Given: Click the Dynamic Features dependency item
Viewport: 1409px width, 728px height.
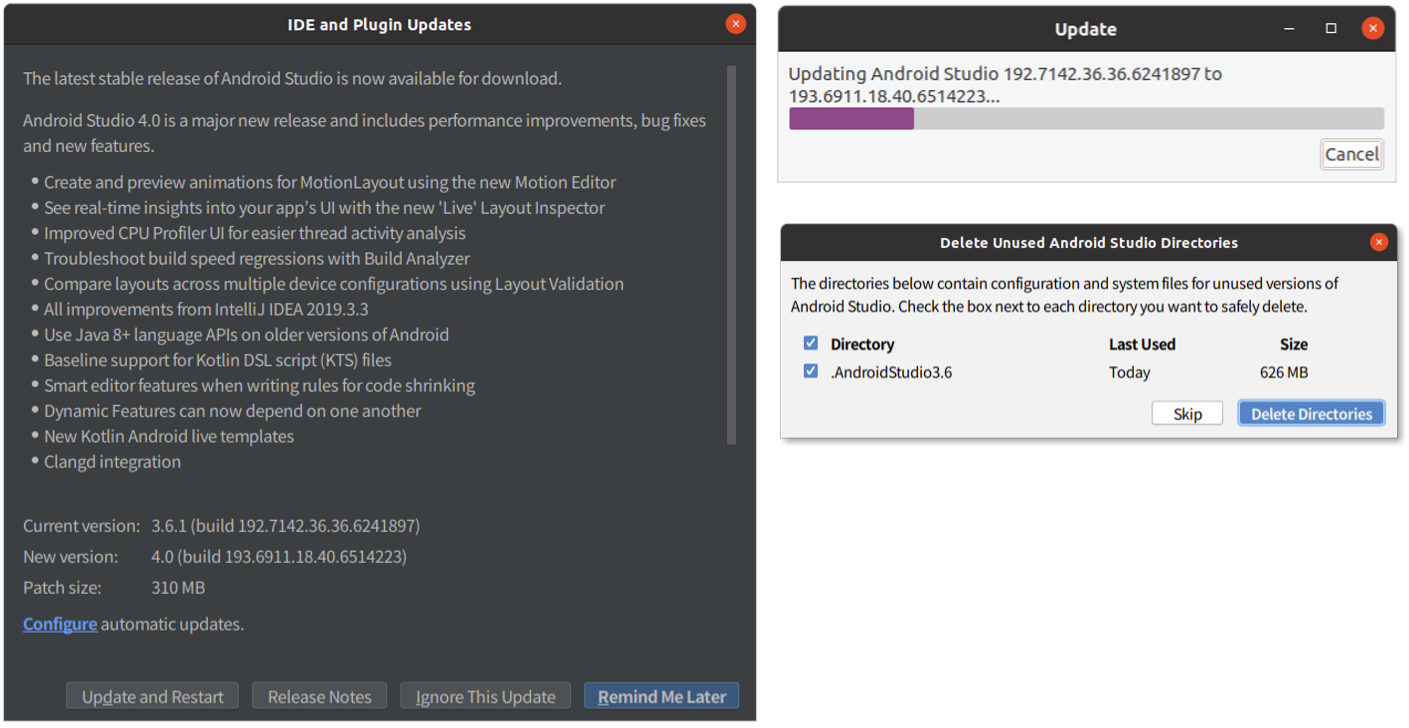Looking at the screenshot, I should (232, 411).
